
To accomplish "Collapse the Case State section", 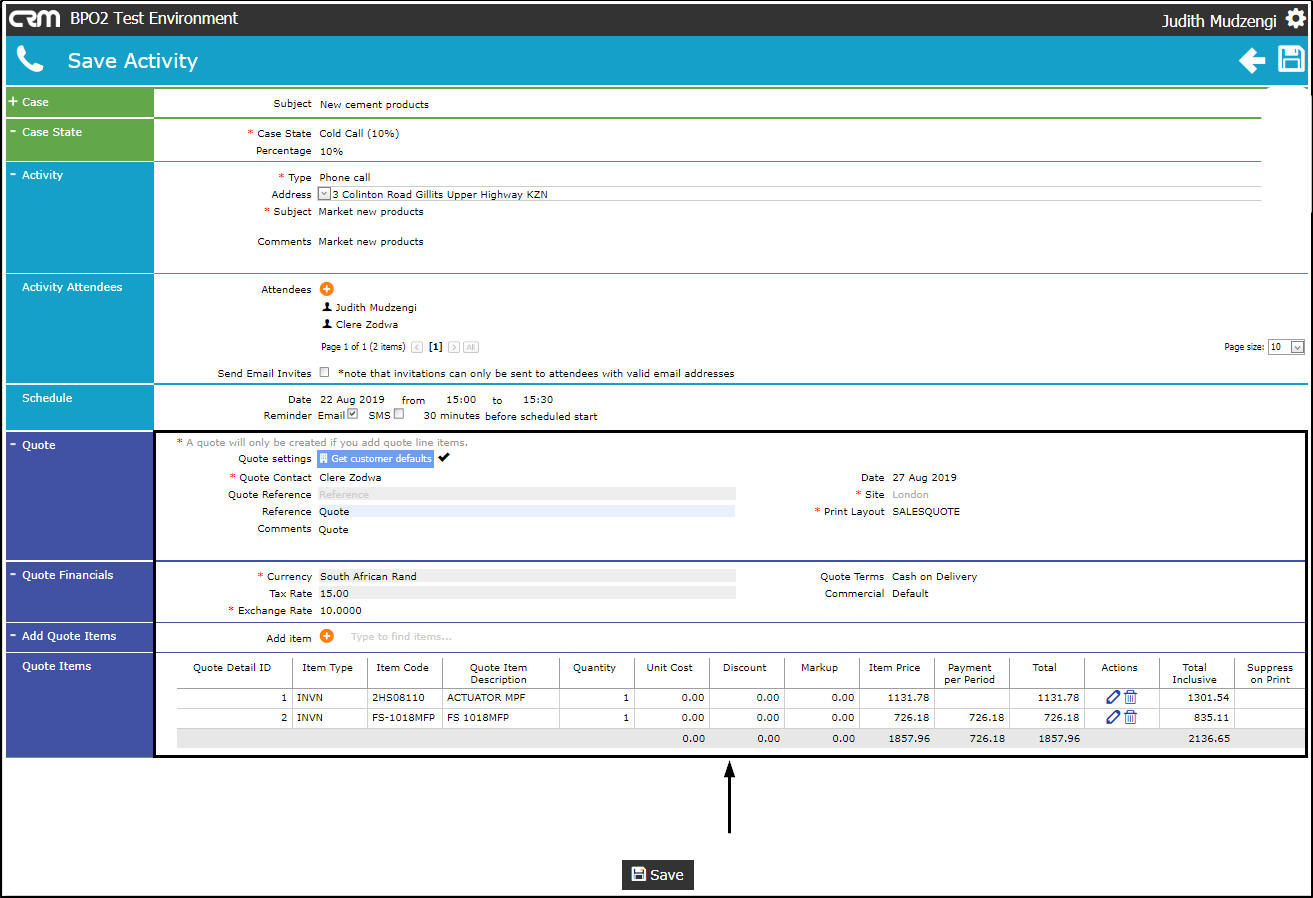I will (x=14, y=132).
